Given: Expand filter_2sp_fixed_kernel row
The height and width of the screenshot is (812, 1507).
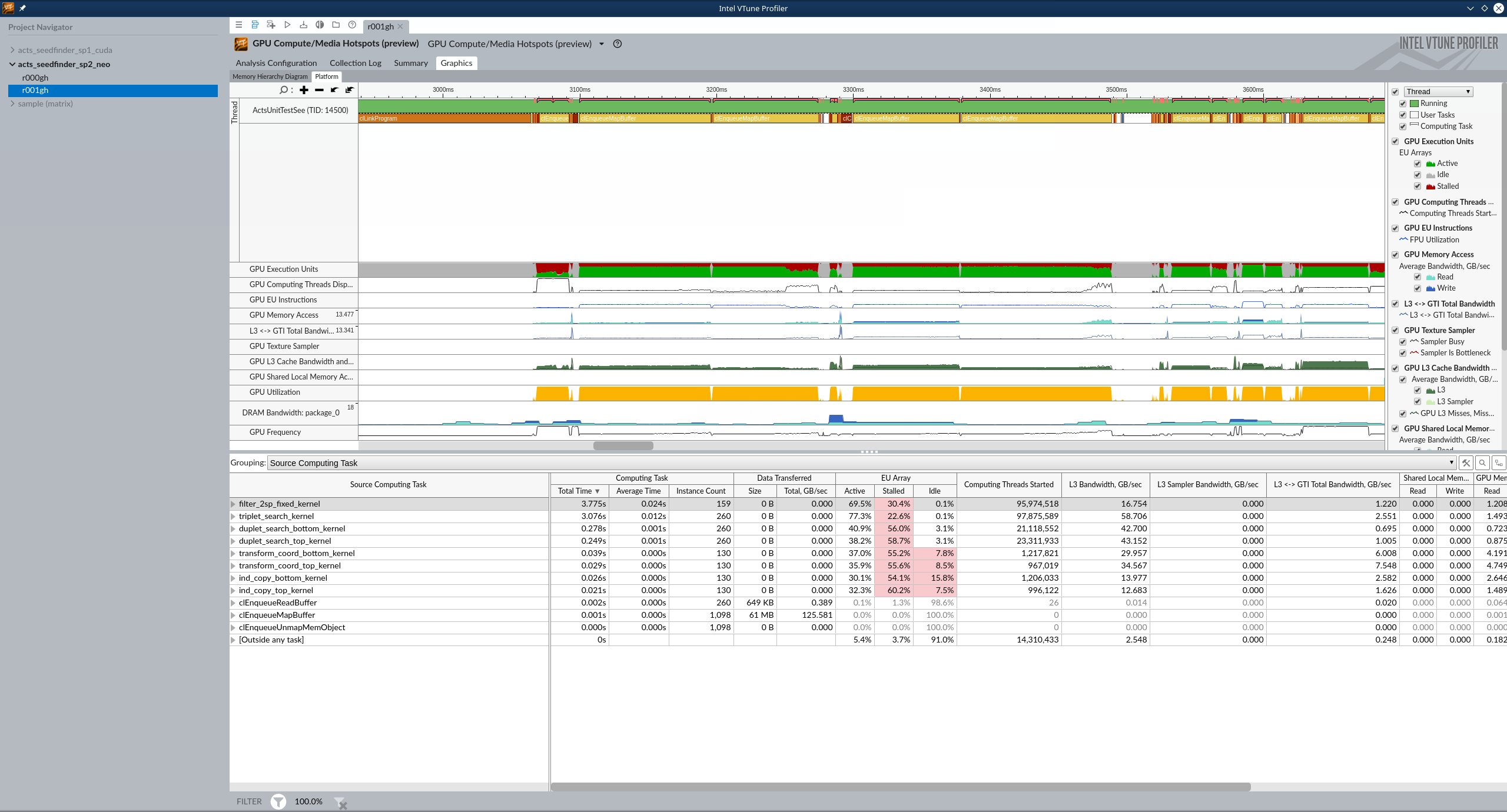Looking at the screenshot, I should (233, 504).
